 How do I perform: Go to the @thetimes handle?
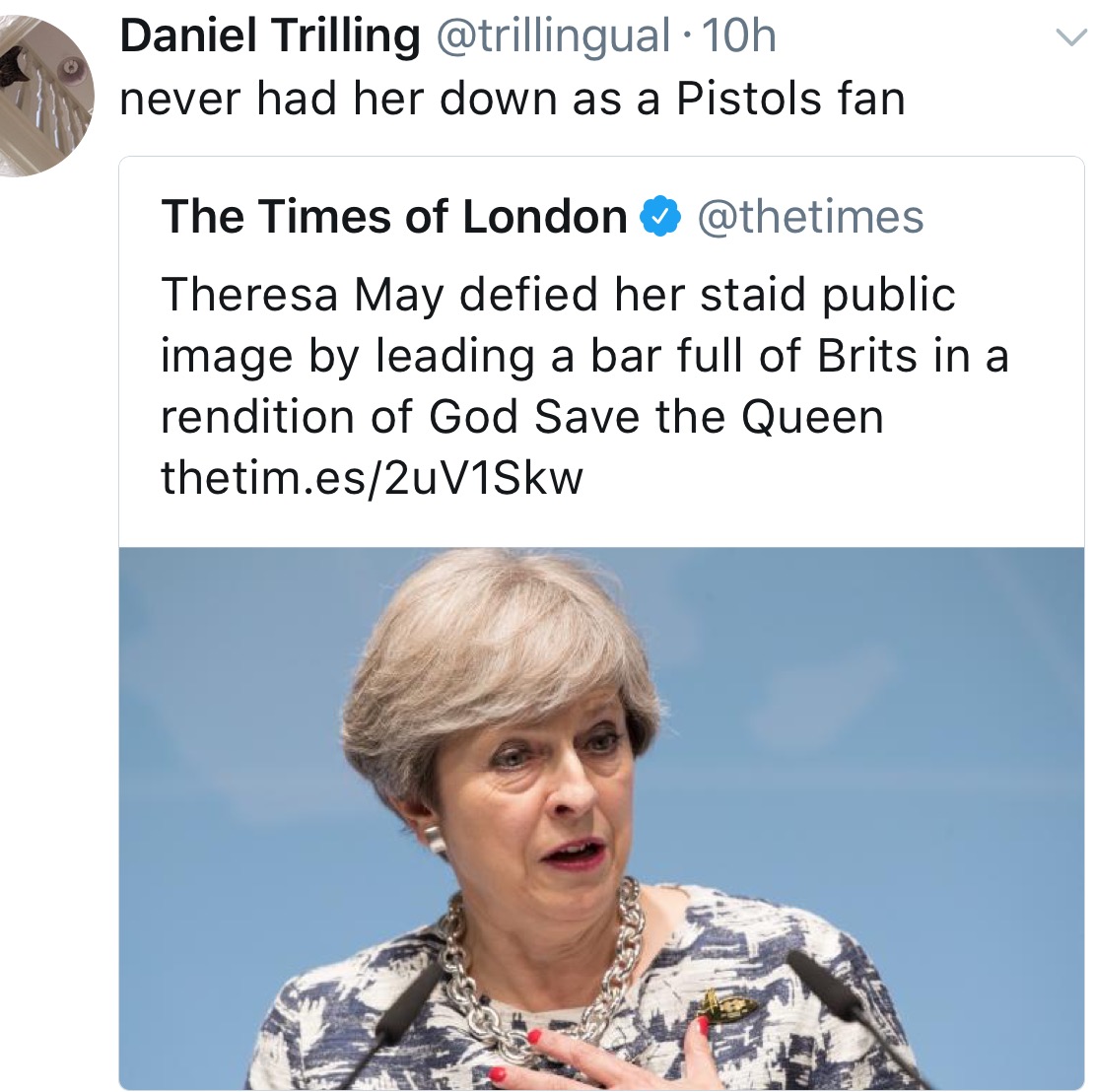coord(810,217)
